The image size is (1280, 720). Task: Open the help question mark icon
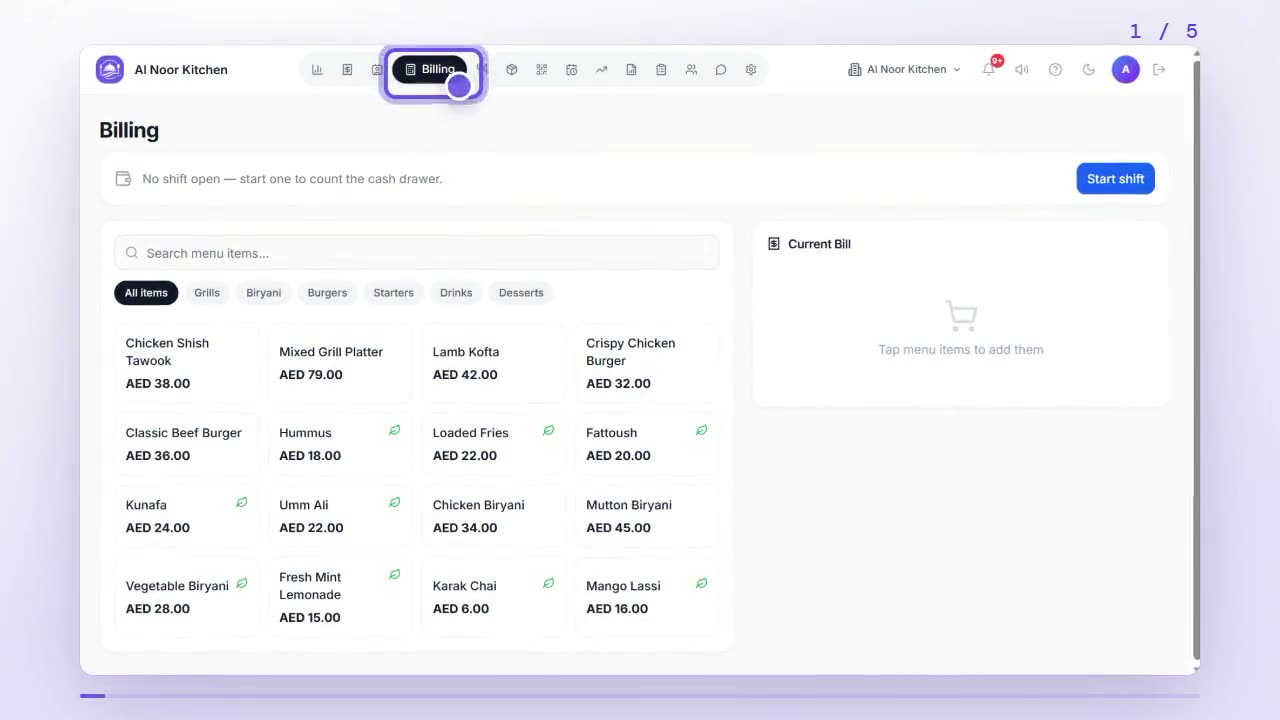pyautogui.click(x=1055, y=70)
